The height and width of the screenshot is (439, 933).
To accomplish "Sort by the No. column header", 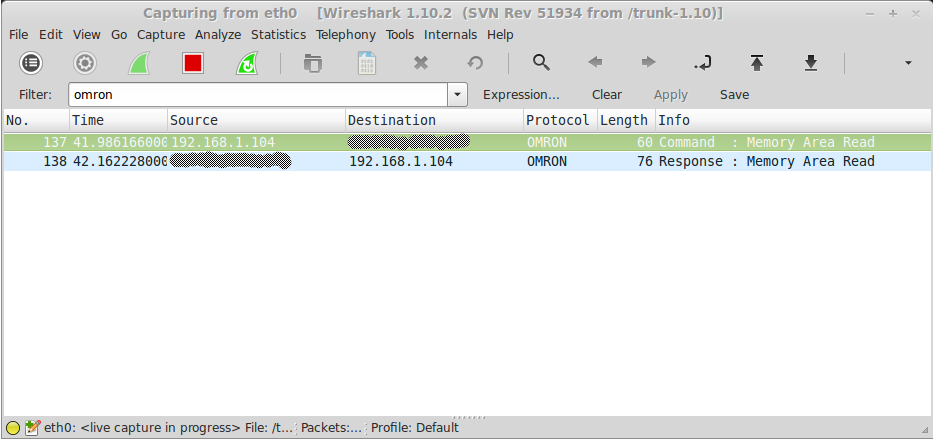I will pos(36,120).
